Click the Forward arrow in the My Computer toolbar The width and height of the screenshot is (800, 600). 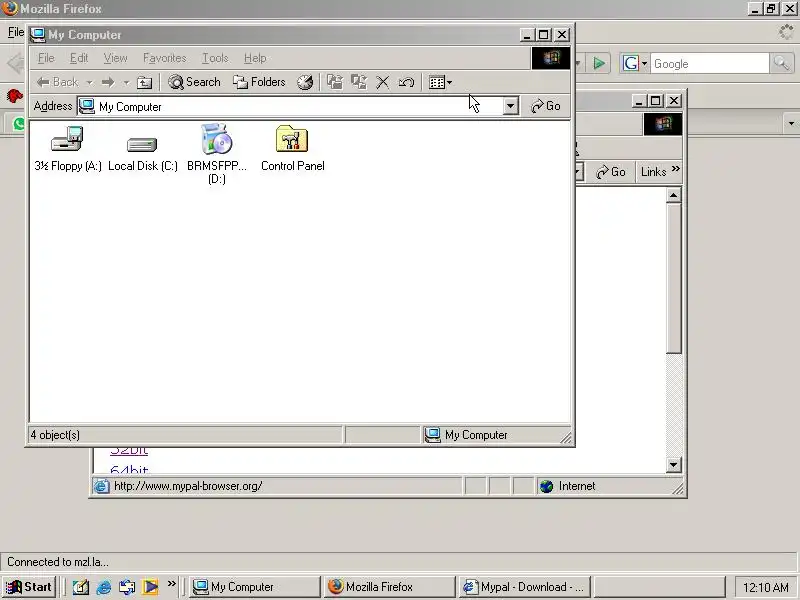pos(108,82)
